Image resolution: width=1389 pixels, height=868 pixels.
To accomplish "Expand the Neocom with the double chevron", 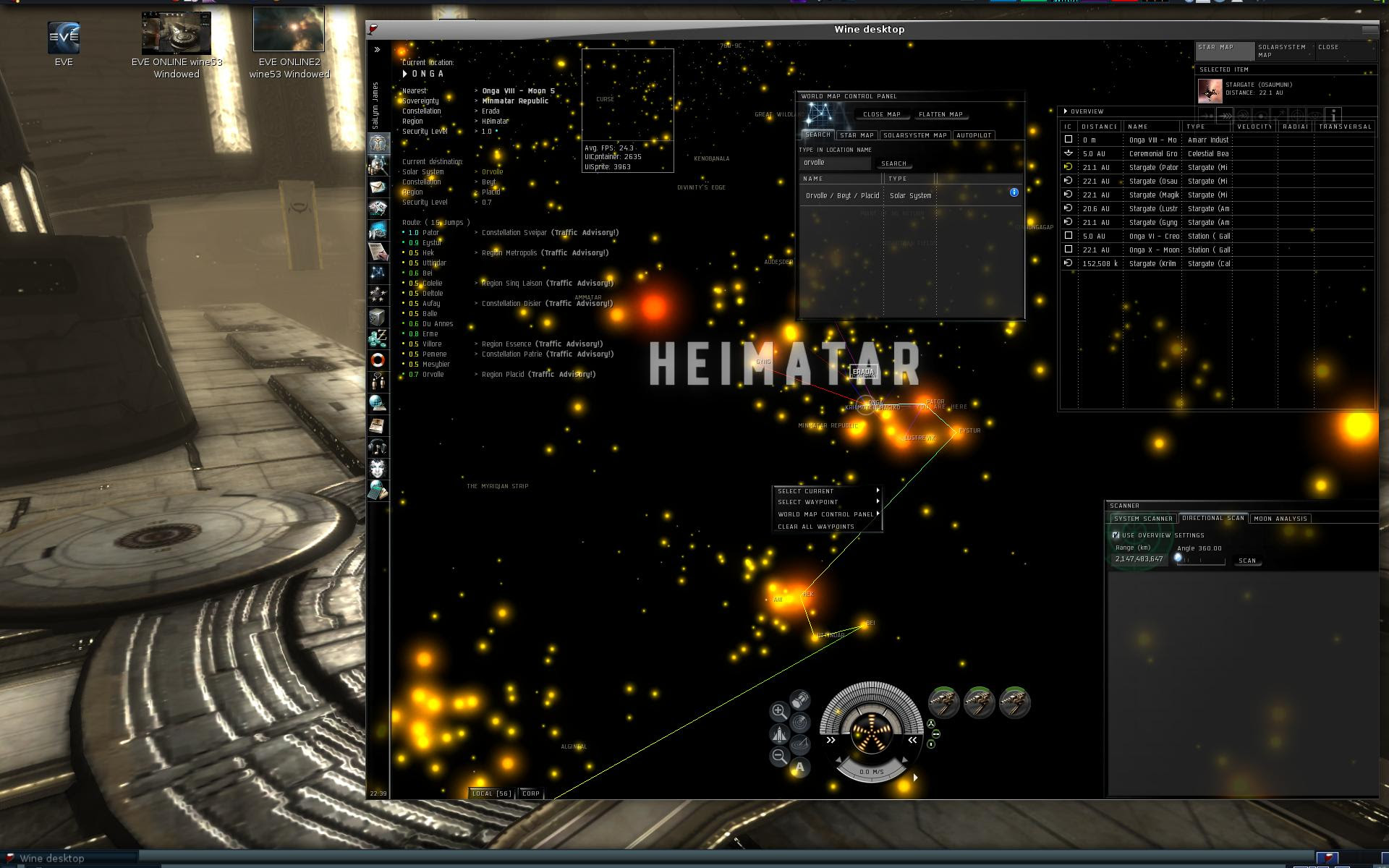I will point(377,50).
